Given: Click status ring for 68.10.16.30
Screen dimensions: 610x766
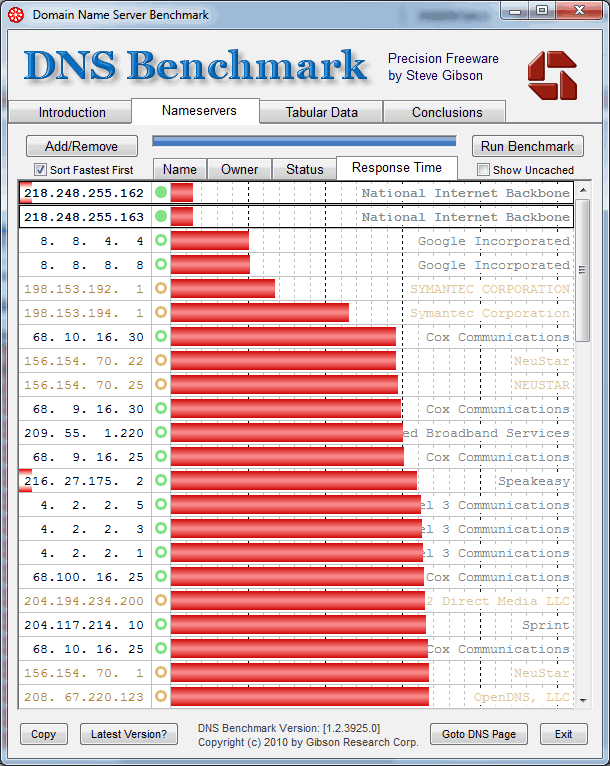Looking at the screenshot, I should pyautogui.click(x=161, y=336).
